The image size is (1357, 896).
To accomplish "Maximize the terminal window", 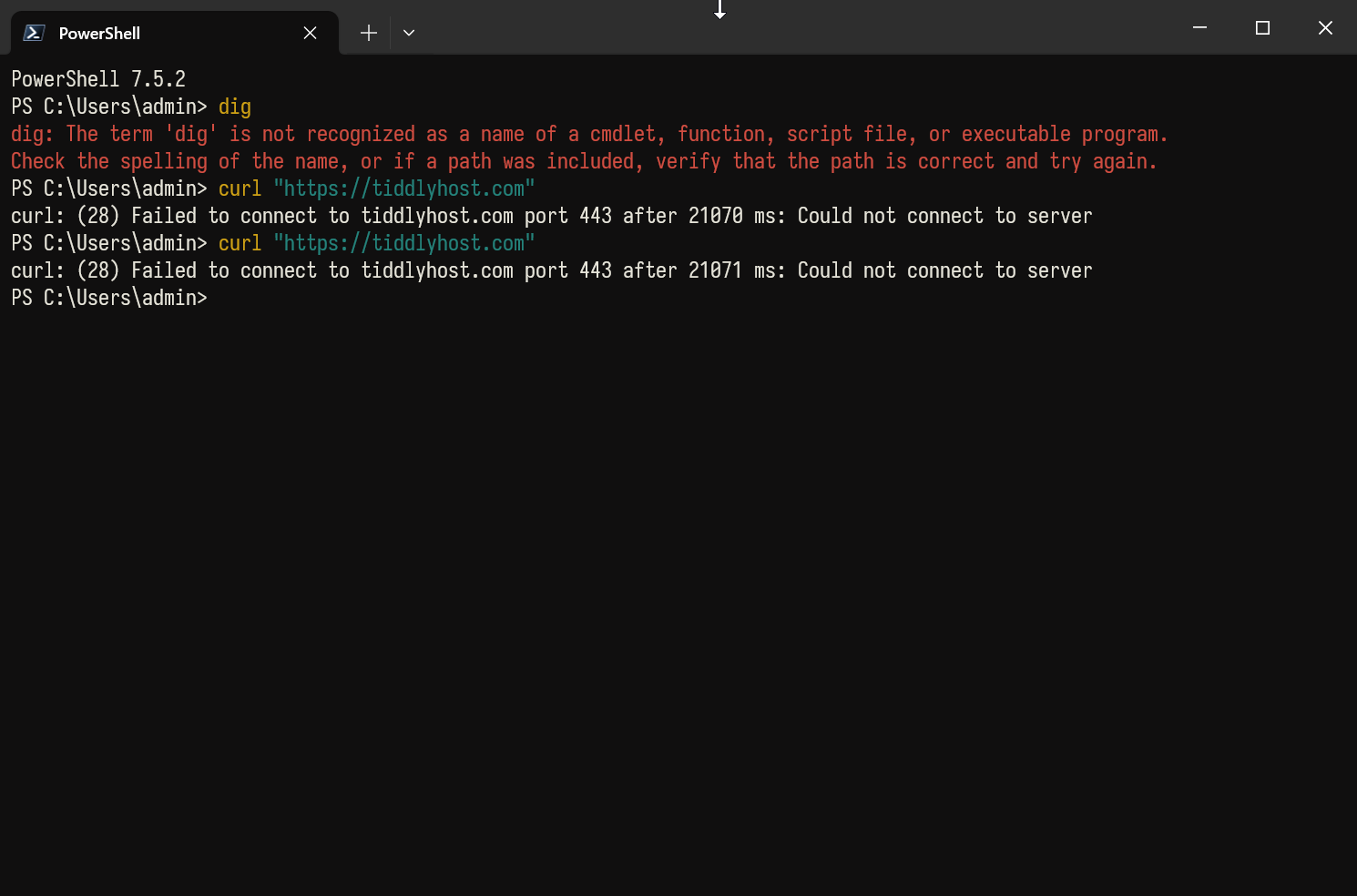I will pyautogui.click(x=1262, y=27).
